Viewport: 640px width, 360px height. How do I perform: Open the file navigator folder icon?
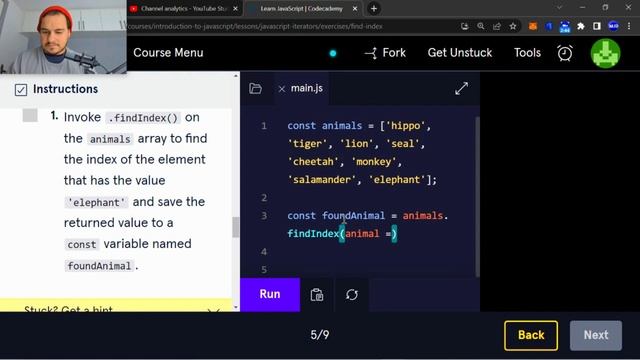[256, 89]
